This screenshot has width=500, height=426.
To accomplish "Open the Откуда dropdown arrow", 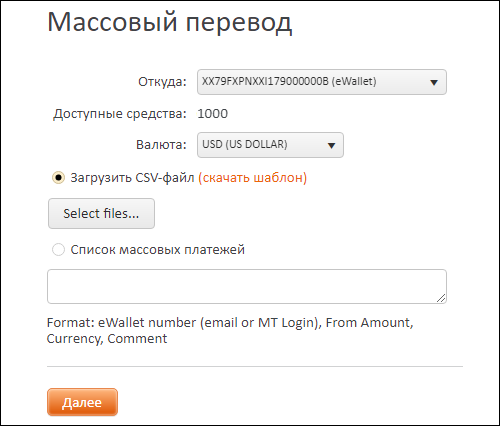I will pos(434,82).
